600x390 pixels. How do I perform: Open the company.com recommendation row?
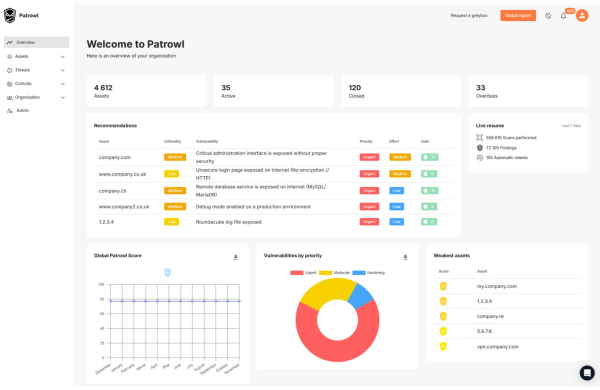pos(274,157)
